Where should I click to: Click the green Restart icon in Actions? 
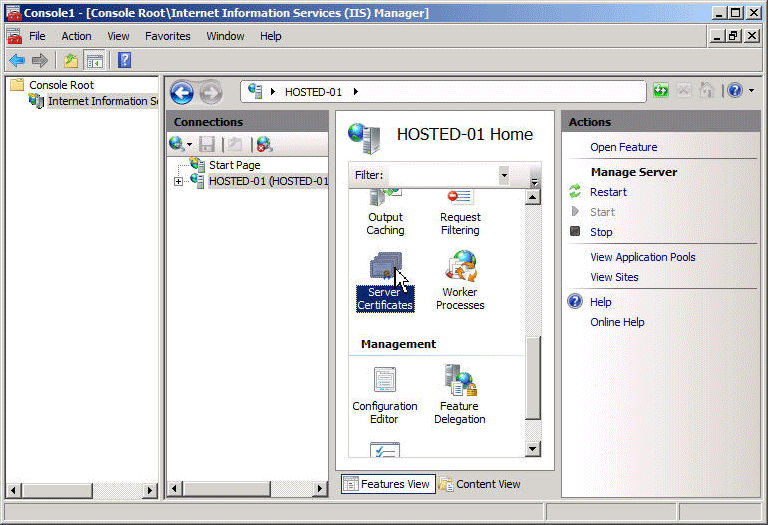pyautogui.click(x=575, y=191)
